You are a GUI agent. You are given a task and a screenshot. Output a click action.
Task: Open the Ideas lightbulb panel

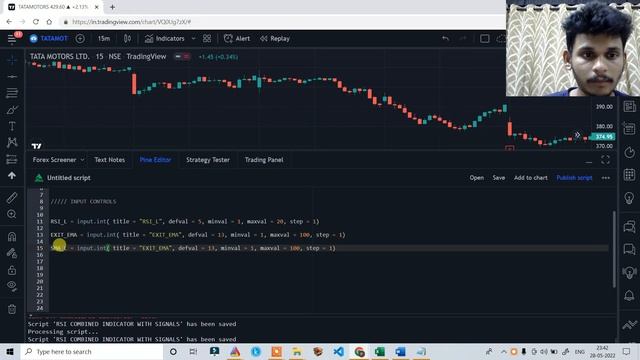tap(629, 198)
